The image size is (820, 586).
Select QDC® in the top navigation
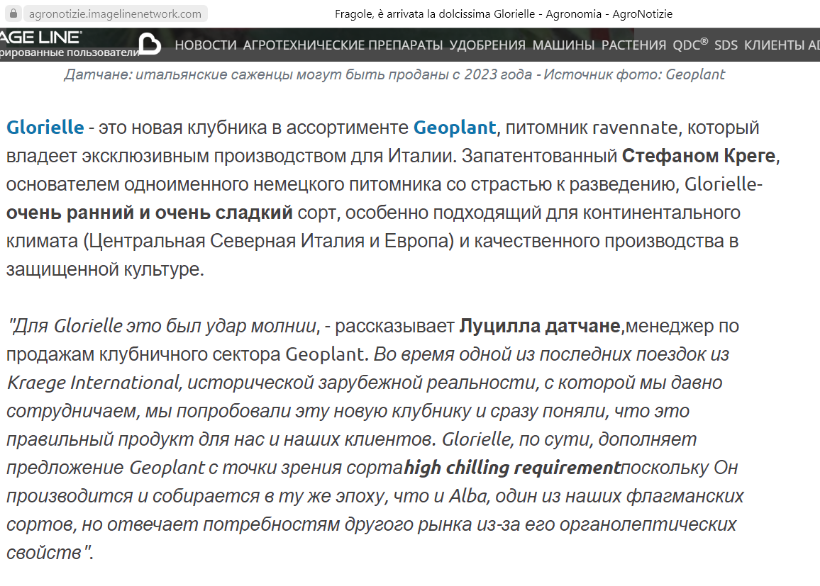point(690,45)
